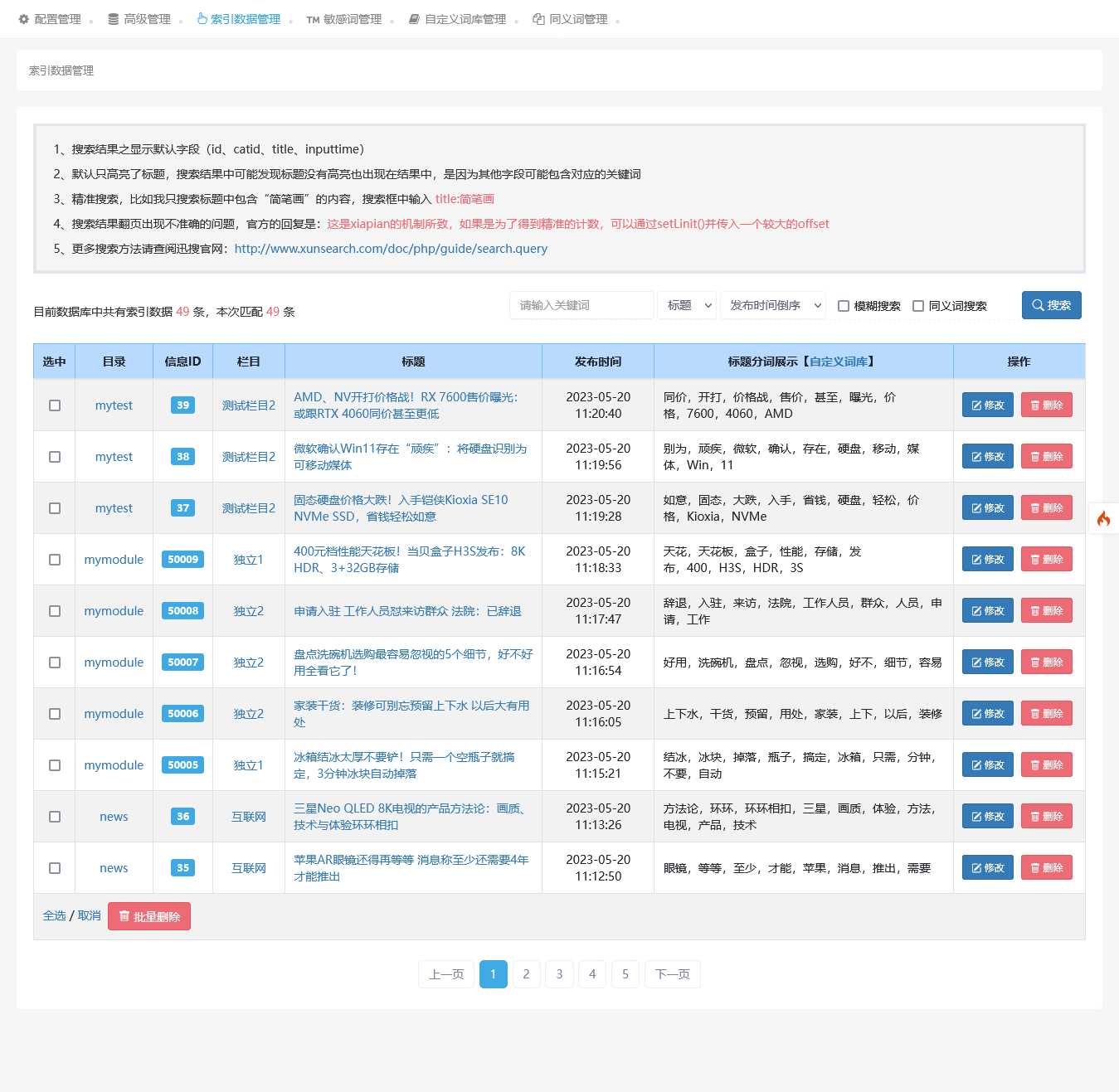Screen dimensions: 1119x1092
Task: Click the mytest directory link for ID 39
Action: tap(114, 405)
